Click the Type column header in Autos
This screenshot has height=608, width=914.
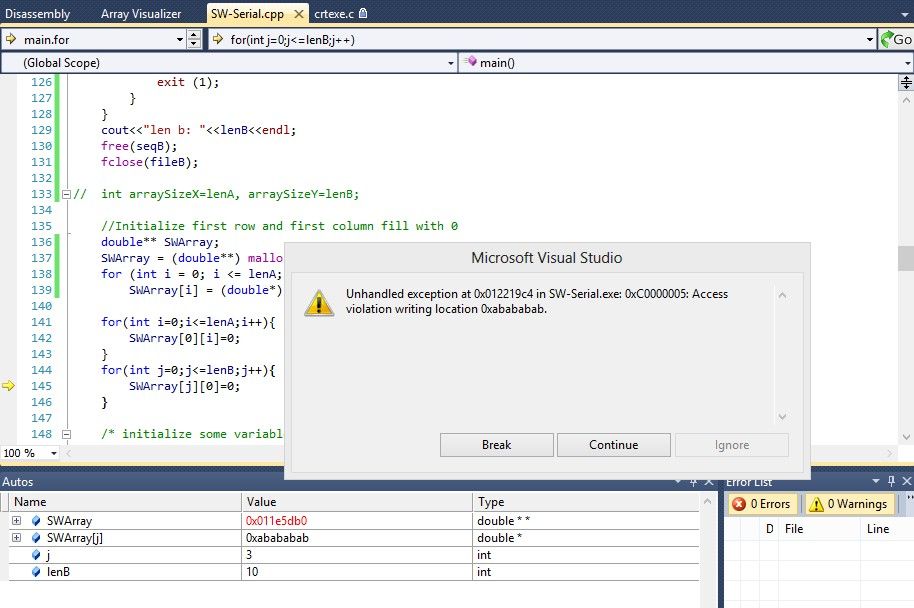click(586, 501)
